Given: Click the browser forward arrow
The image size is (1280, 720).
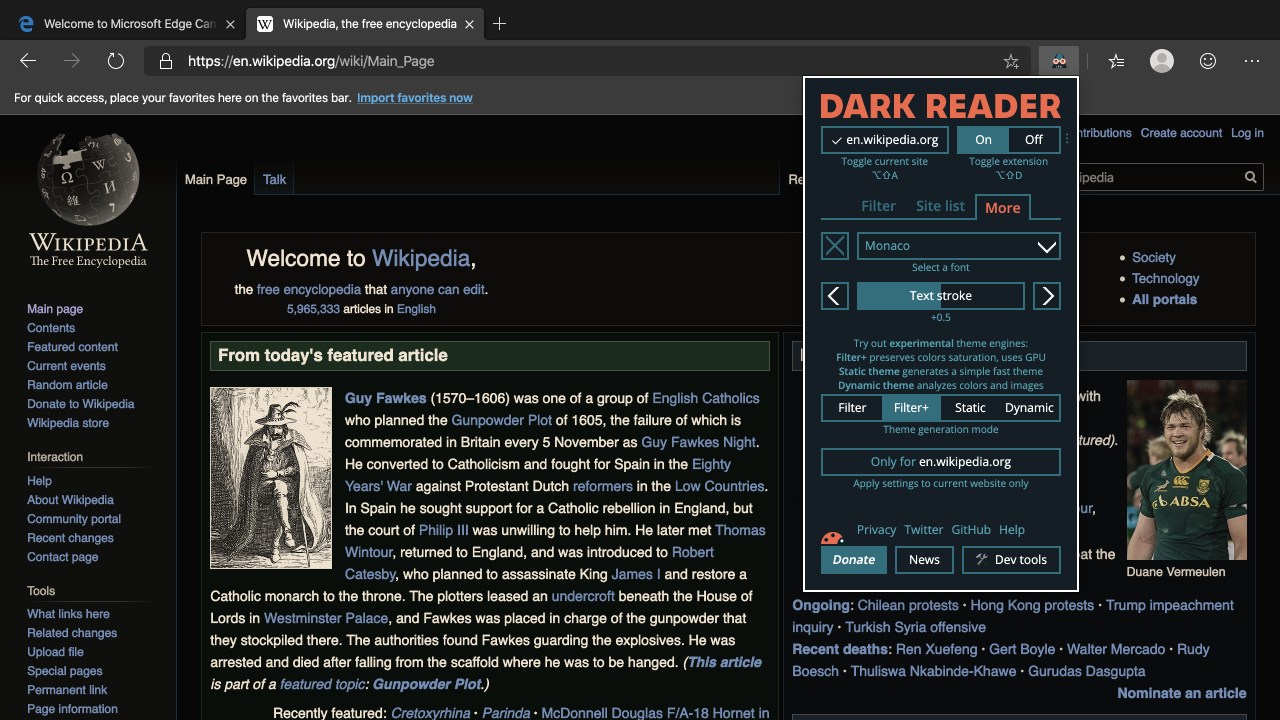Looking at the screenshot, I should 72,61.
